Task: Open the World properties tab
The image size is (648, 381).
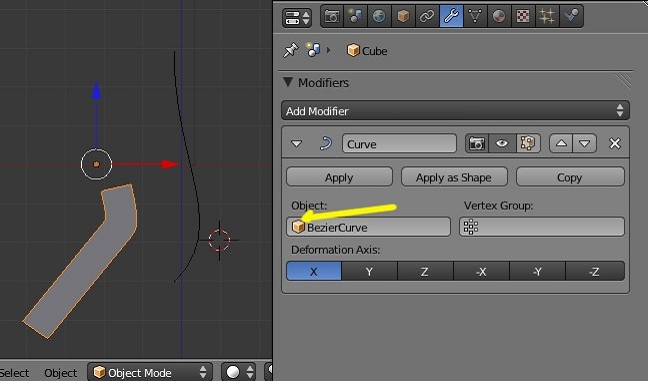Action: tap(379, 17)
